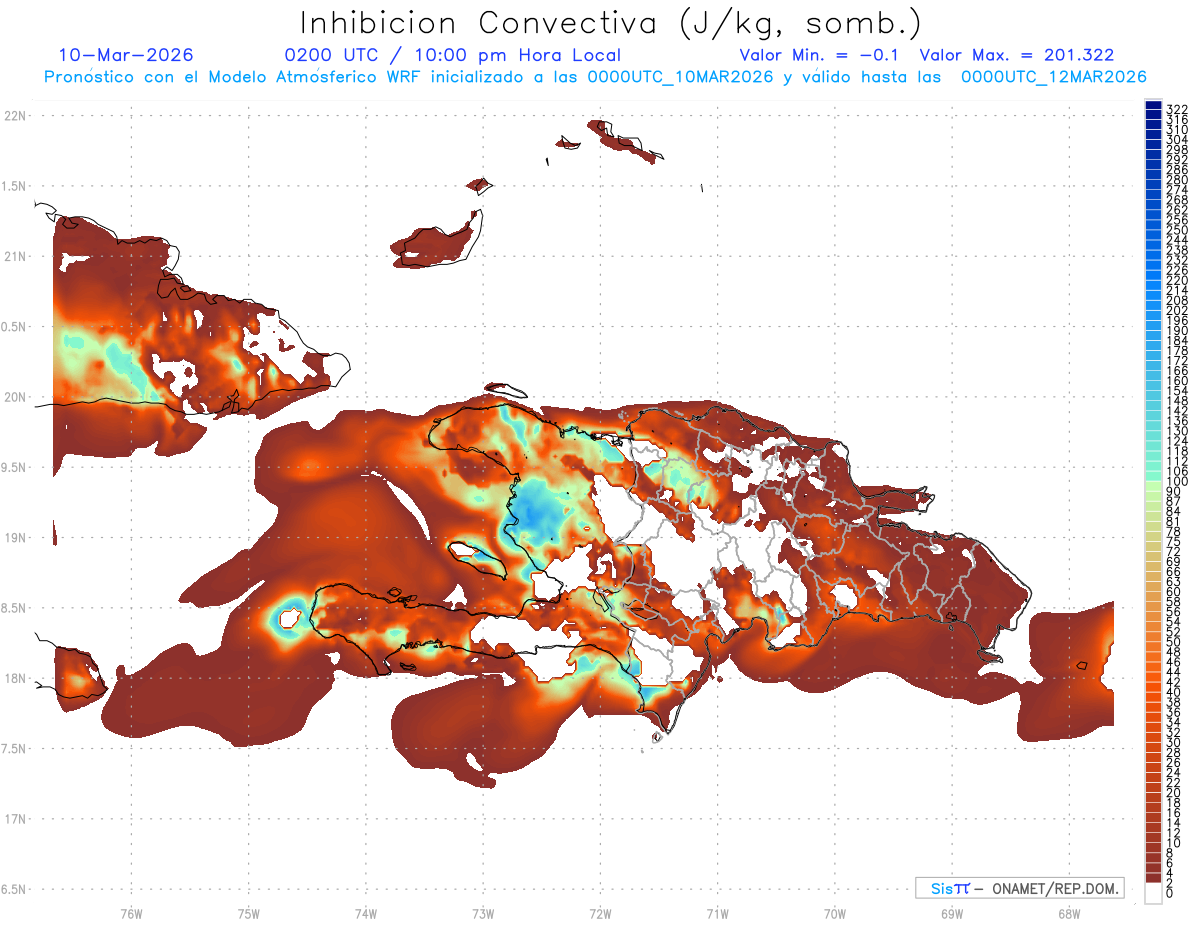The width and height of the screenshot is (1200, 927).
Task: Click the '40' color bar value
Action: point(1173,692)
